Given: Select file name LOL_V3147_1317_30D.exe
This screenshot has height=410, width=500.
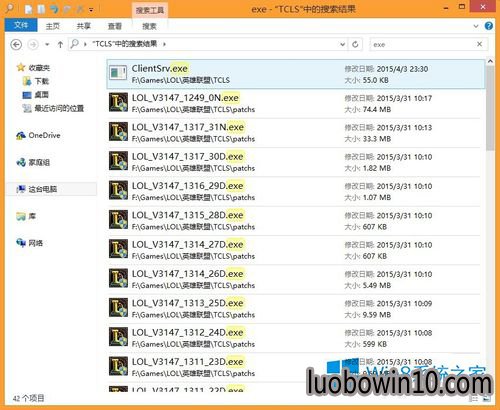Looking at the screenshot, I should click(188, 156).
